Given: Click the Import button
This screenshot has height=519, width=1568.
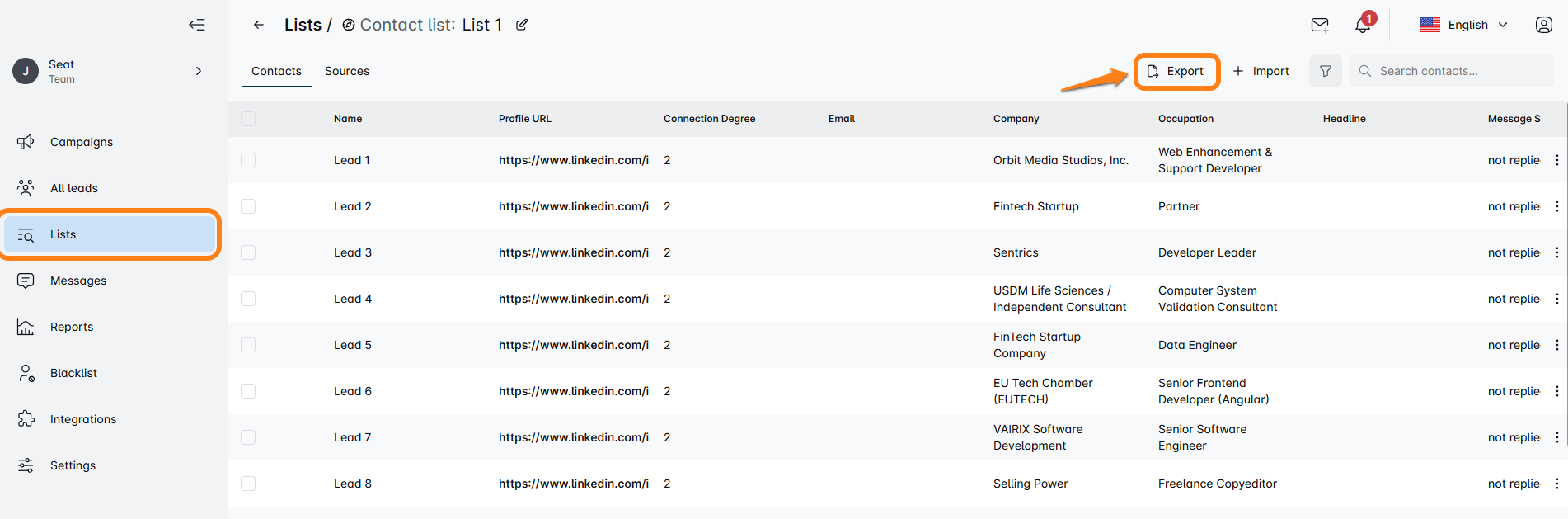Looking at the screenshot, I should [x=1261, y=71].
